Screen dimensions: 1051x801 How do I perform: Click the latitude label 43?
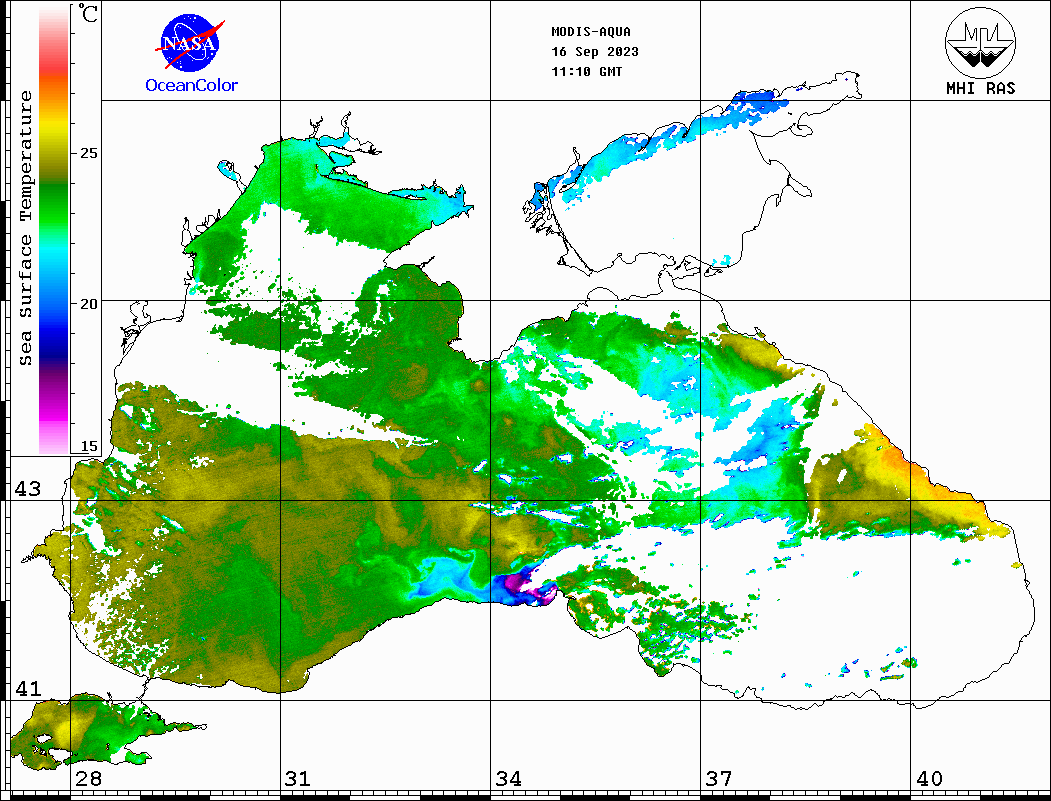27,489
